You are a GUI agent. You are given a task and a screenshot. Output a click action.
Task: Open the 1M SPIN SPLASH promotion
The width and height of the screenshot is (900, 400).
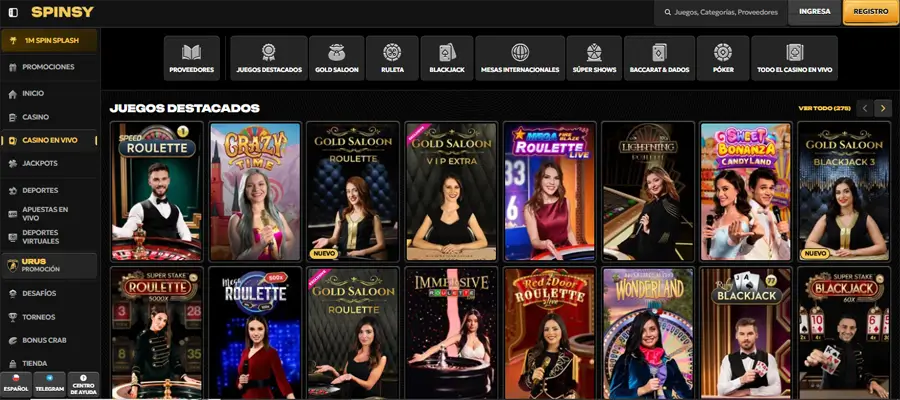[49, 41]
